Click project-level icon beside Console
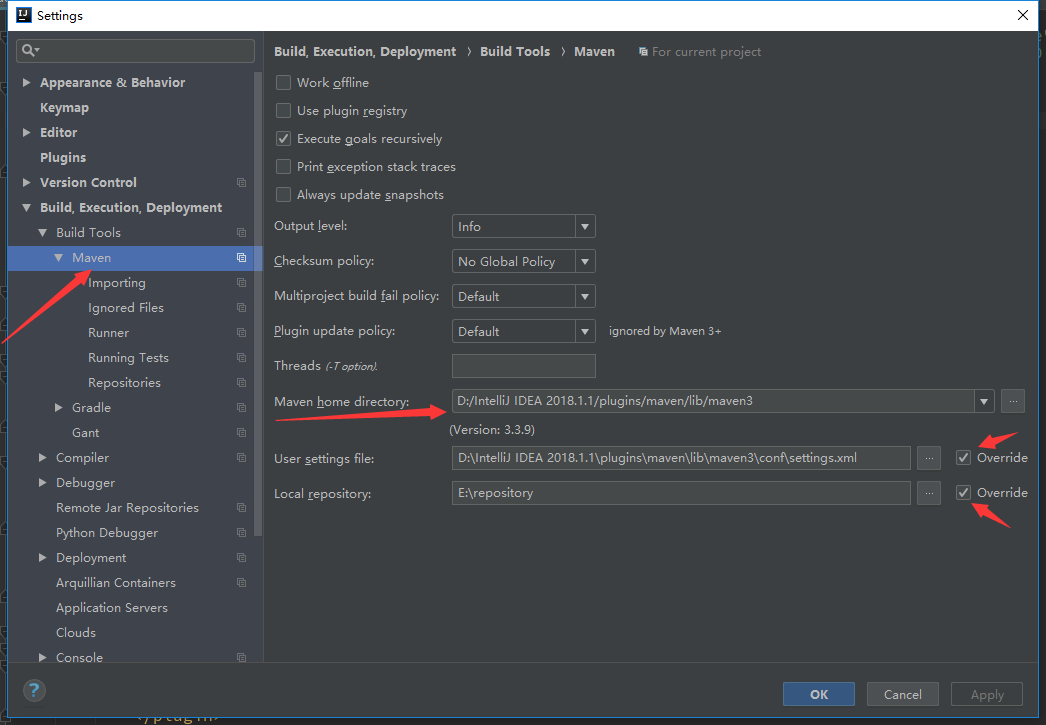Screen dimensions: 1046x725 (x=241, y=658)
